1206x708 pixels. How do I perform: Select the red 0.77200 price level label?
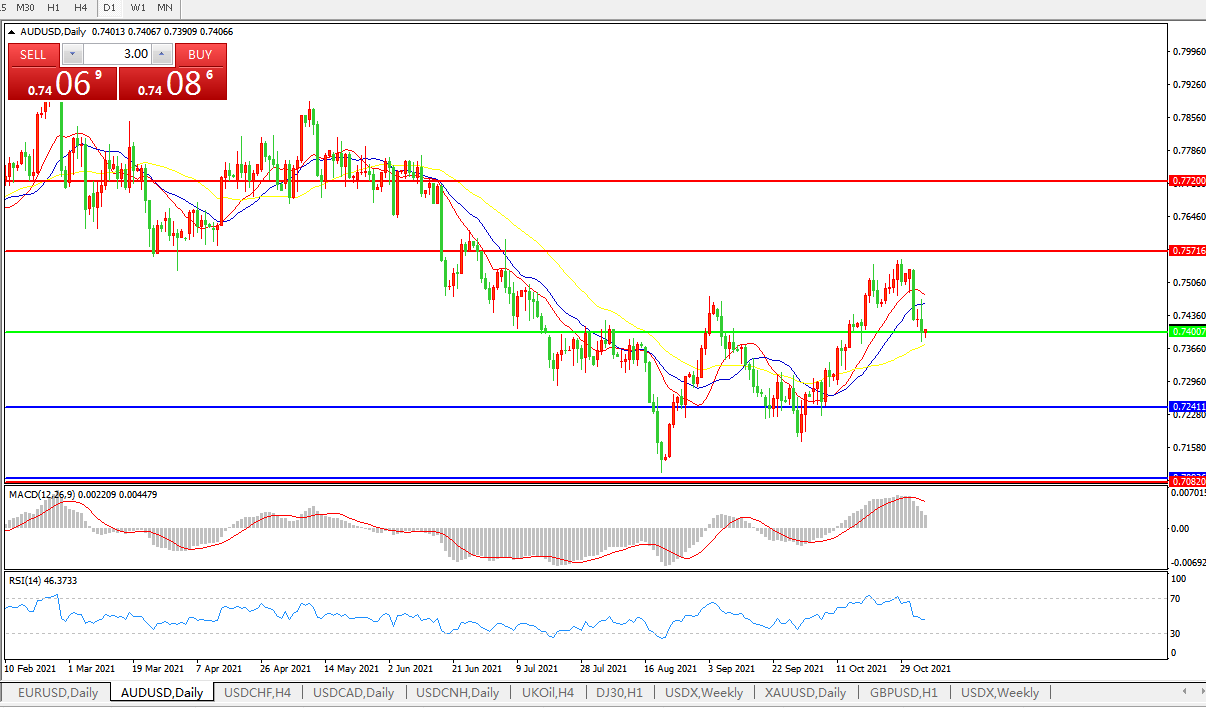click(1187, 181)
